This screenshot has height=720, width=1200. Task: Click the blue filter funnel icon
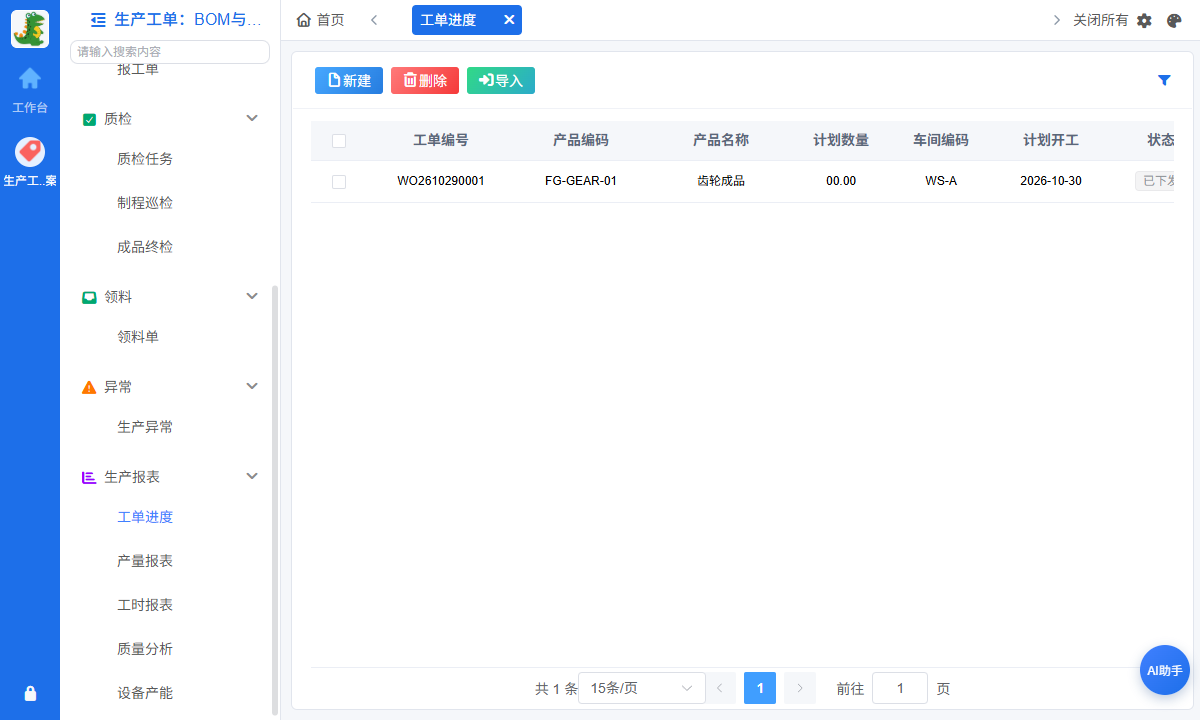pos(1164,80)
